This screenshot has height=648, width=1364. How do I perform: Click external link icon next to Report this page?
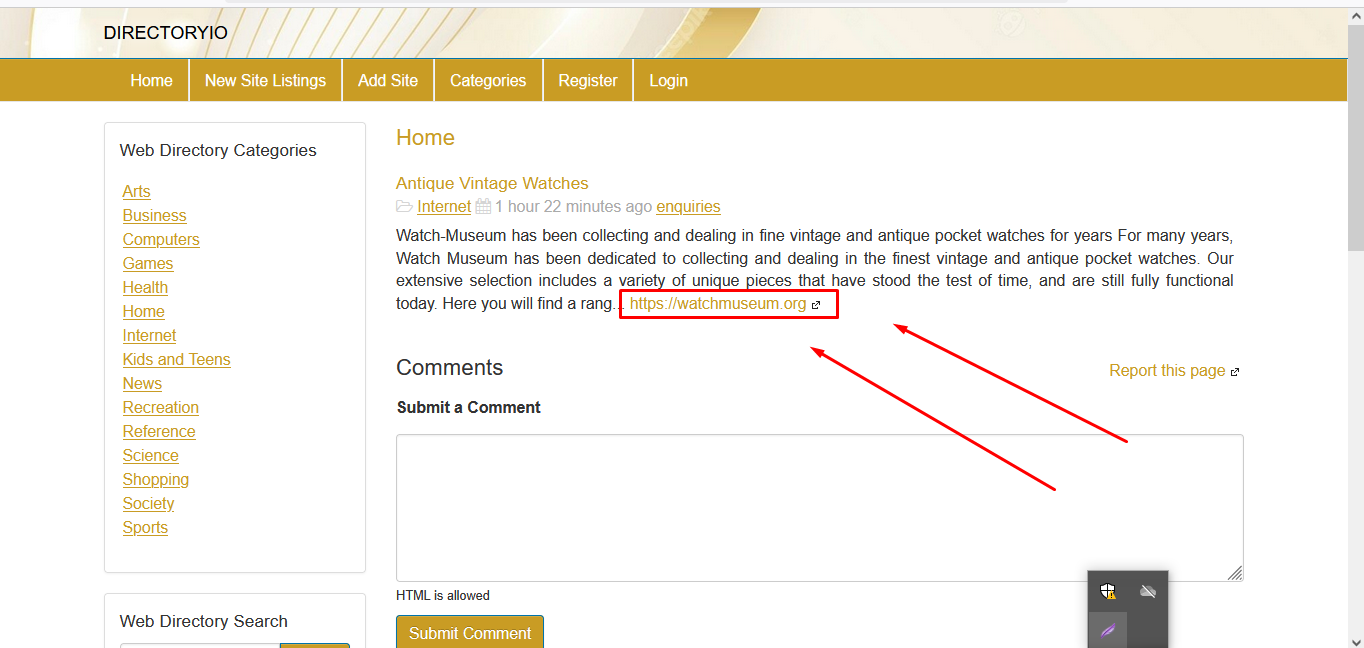pos(1235,372)
